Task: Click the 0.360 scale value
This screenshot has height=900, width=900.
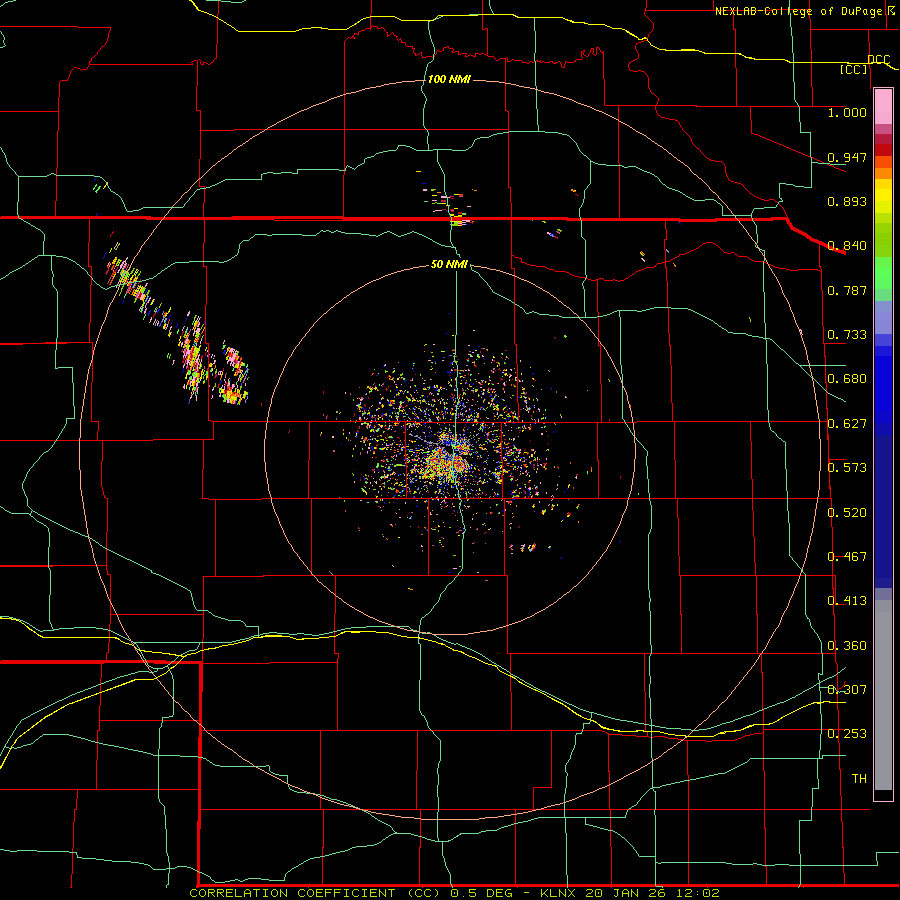Action: [x=847, y=646]
